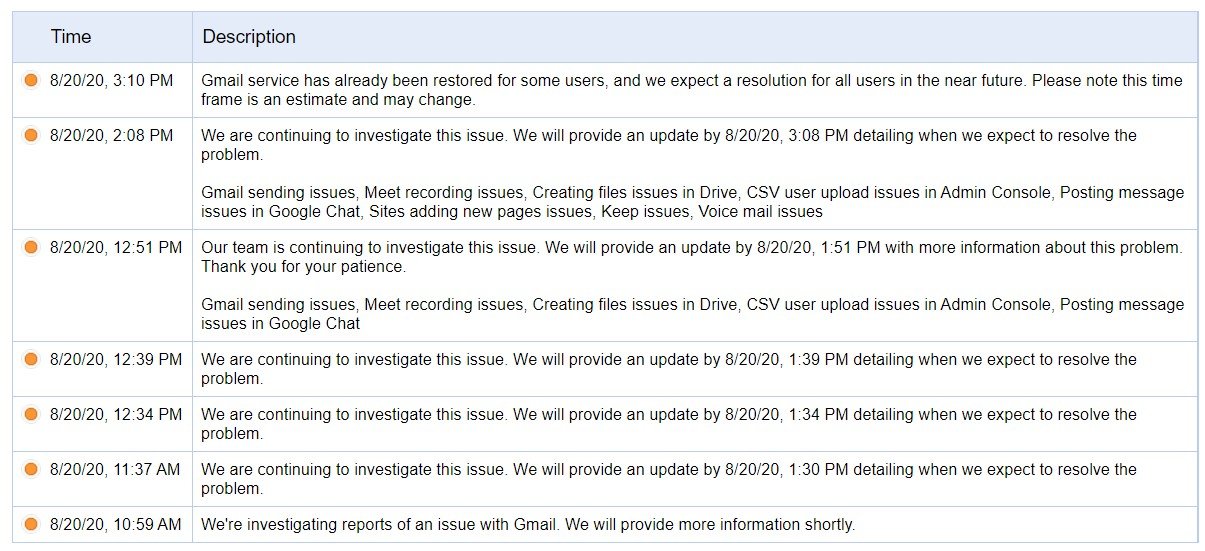Image resolution: width=1205 pixels, height=551 pixels.
Task: Click the orange status dot for 12:51 PM update
Action: [30, 247]
